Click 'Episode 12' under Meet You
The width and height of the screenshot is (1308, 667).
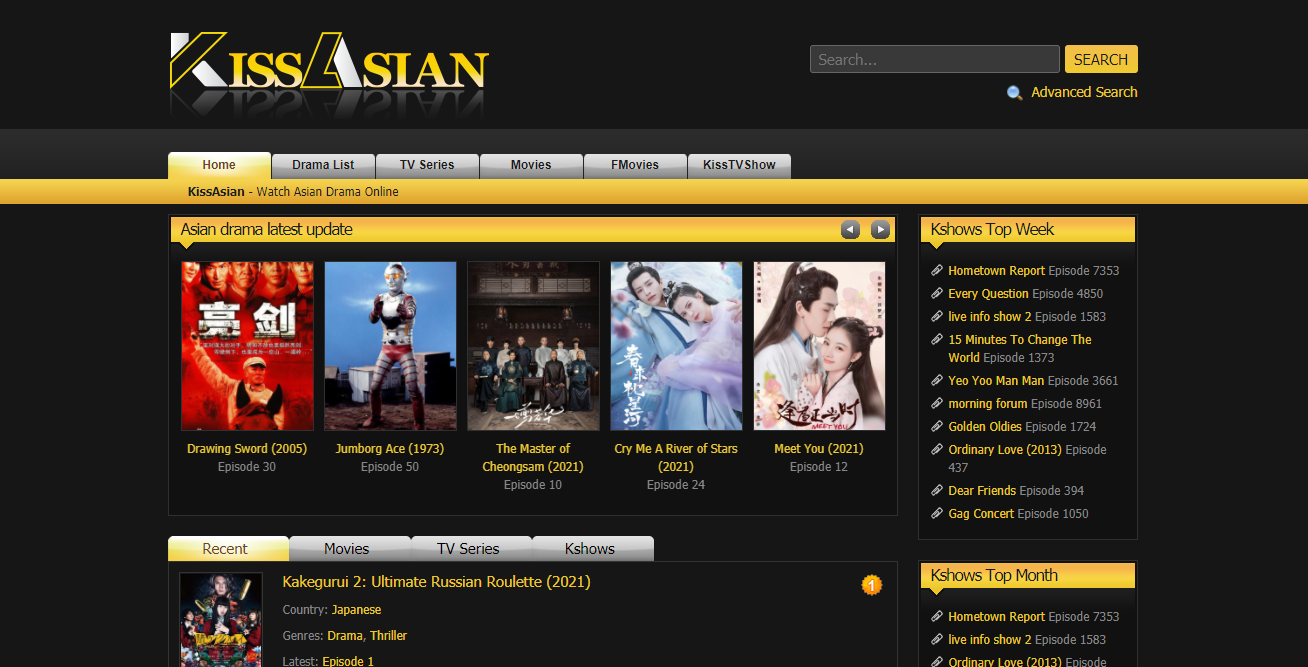tap(819, 467)
